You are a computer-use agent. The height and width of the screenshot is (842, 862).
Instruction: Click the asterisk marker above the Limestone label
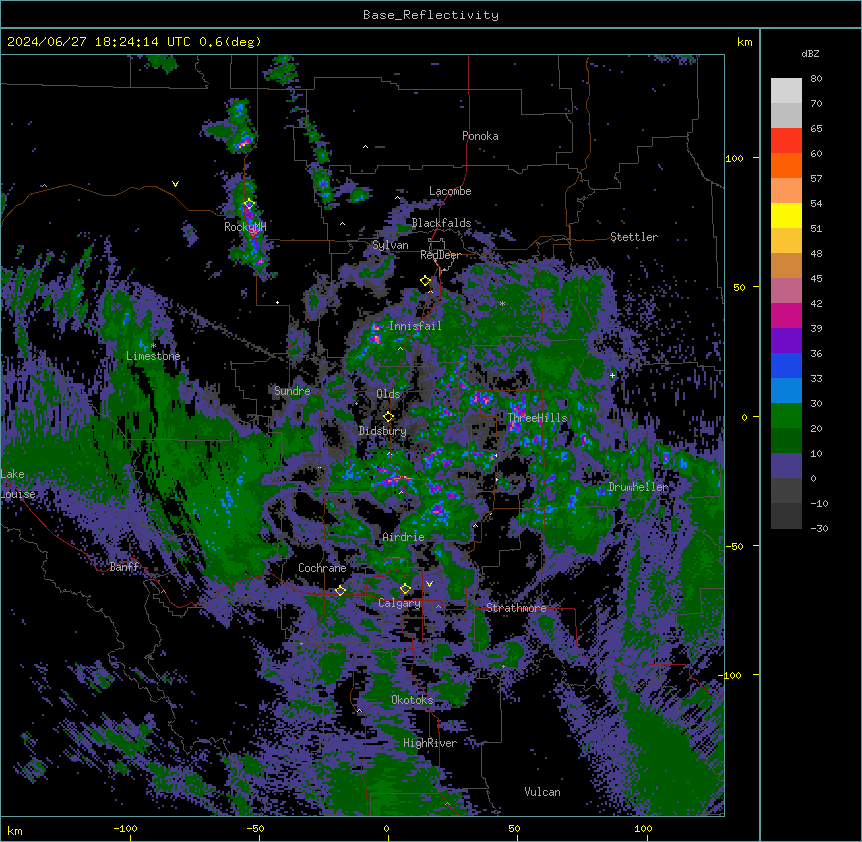153,346
